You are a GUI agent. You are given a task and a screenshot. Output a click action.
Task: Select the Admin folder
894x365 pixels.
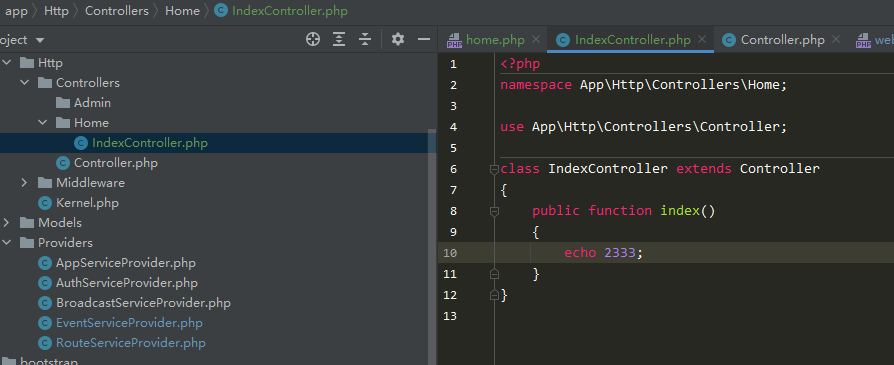pos(83,103)
